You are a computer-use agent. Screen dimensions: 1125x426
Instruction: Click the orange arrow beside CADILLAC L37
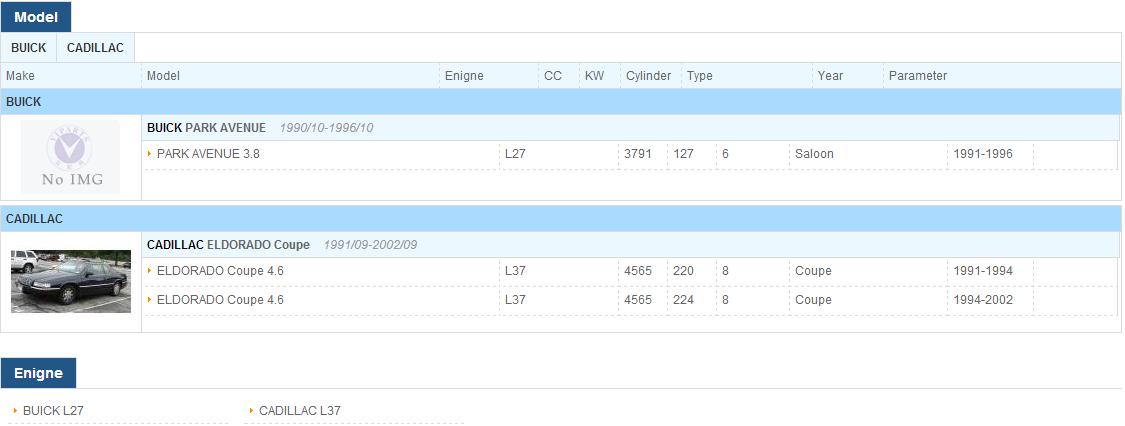252,411
